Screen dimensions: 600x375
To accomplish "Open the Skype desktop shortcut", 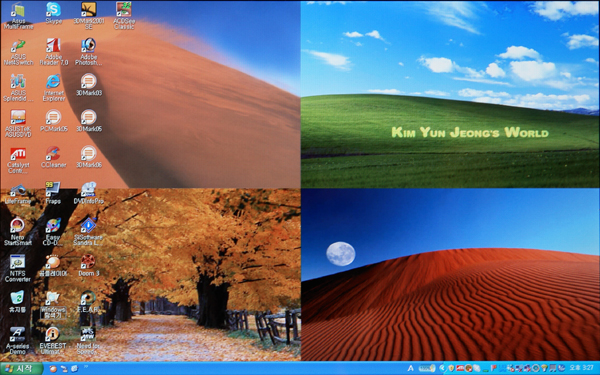I will (x=53, y=13).
